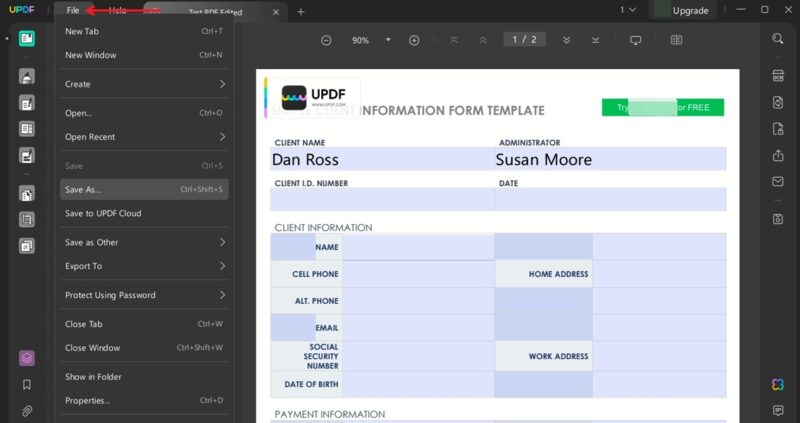Click the Cell Phone input field

click(x=418, y=274)
